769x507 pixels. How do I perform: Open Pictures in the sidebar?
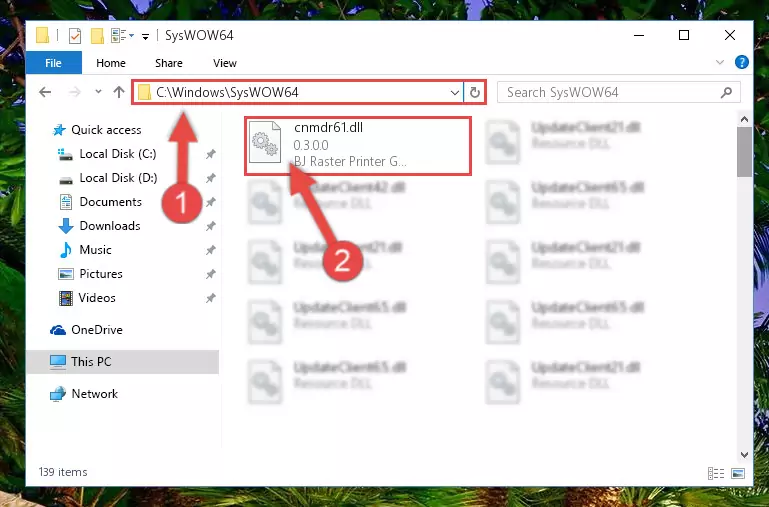click(101, 274)
